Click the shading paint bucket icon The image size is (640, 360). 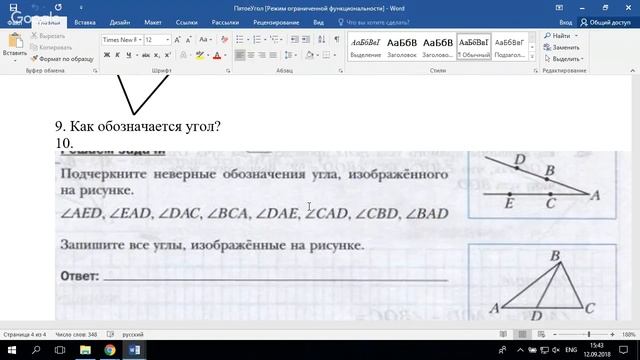pos(310,55)
